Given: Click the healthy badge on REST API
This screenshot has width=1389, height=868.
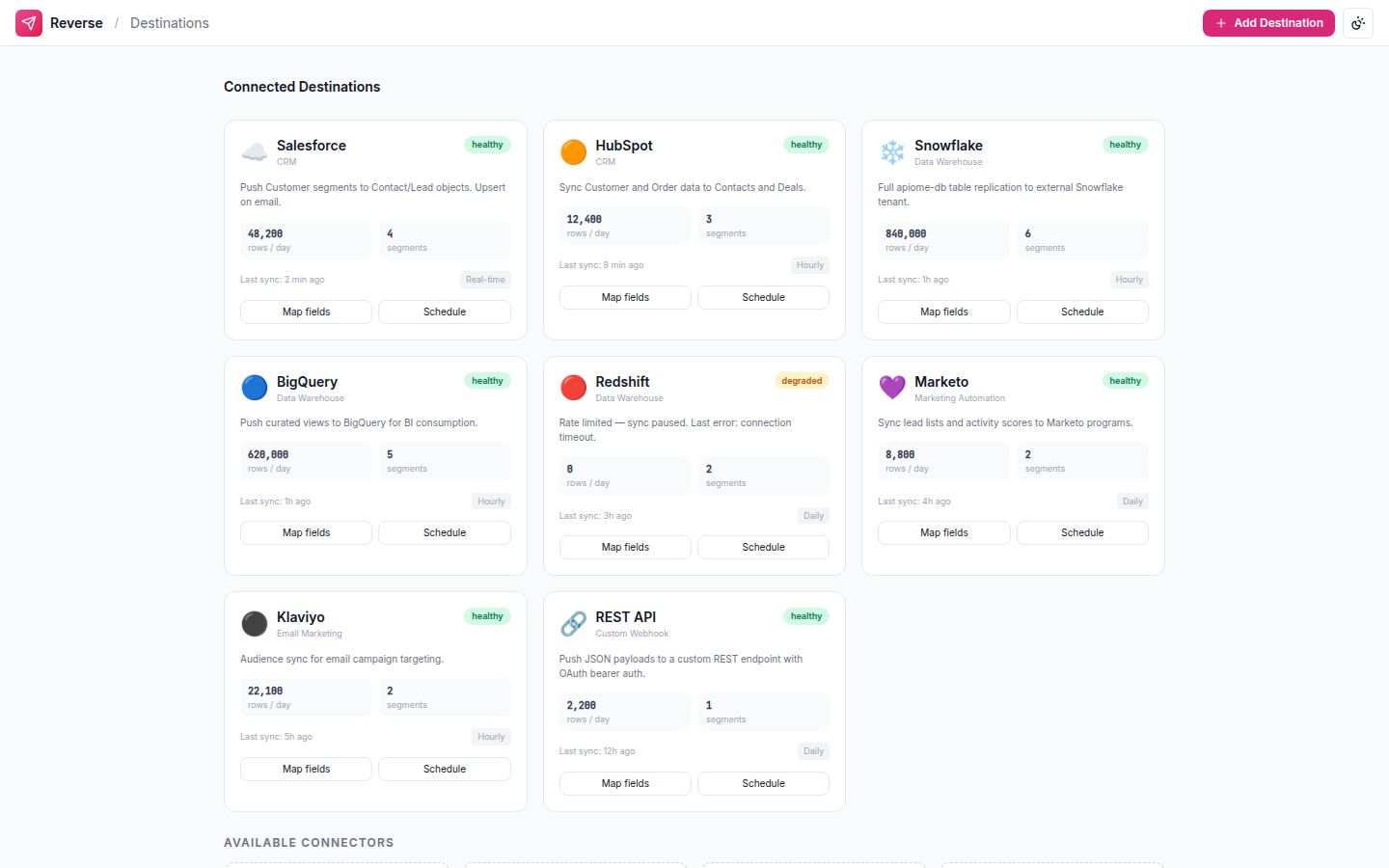Looking at the screenshot, I should pyautogui.click(x=806, y=616).
